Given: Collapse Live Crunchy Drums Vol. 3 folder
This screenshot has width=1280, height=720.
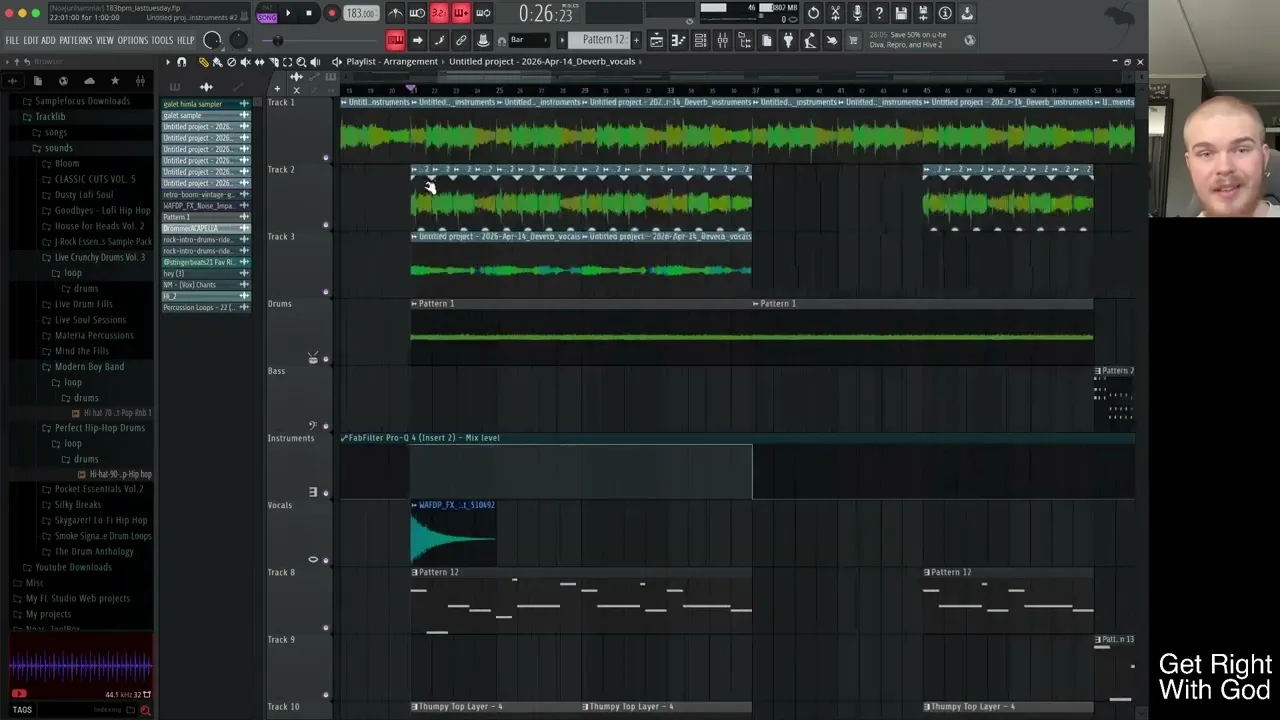Looking at the screenshot, I should (93, 257).
